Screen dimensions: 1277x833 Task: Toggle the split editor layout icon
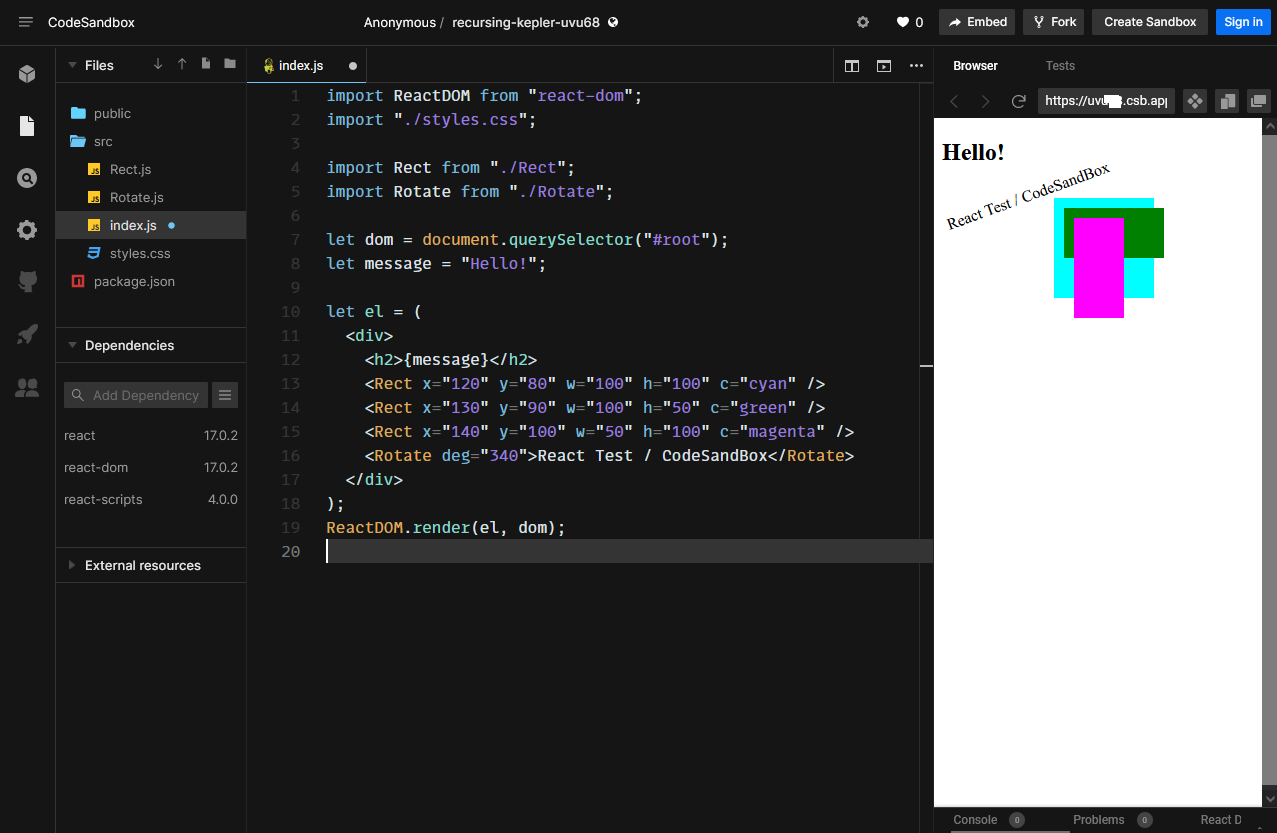tap(852, 66)
